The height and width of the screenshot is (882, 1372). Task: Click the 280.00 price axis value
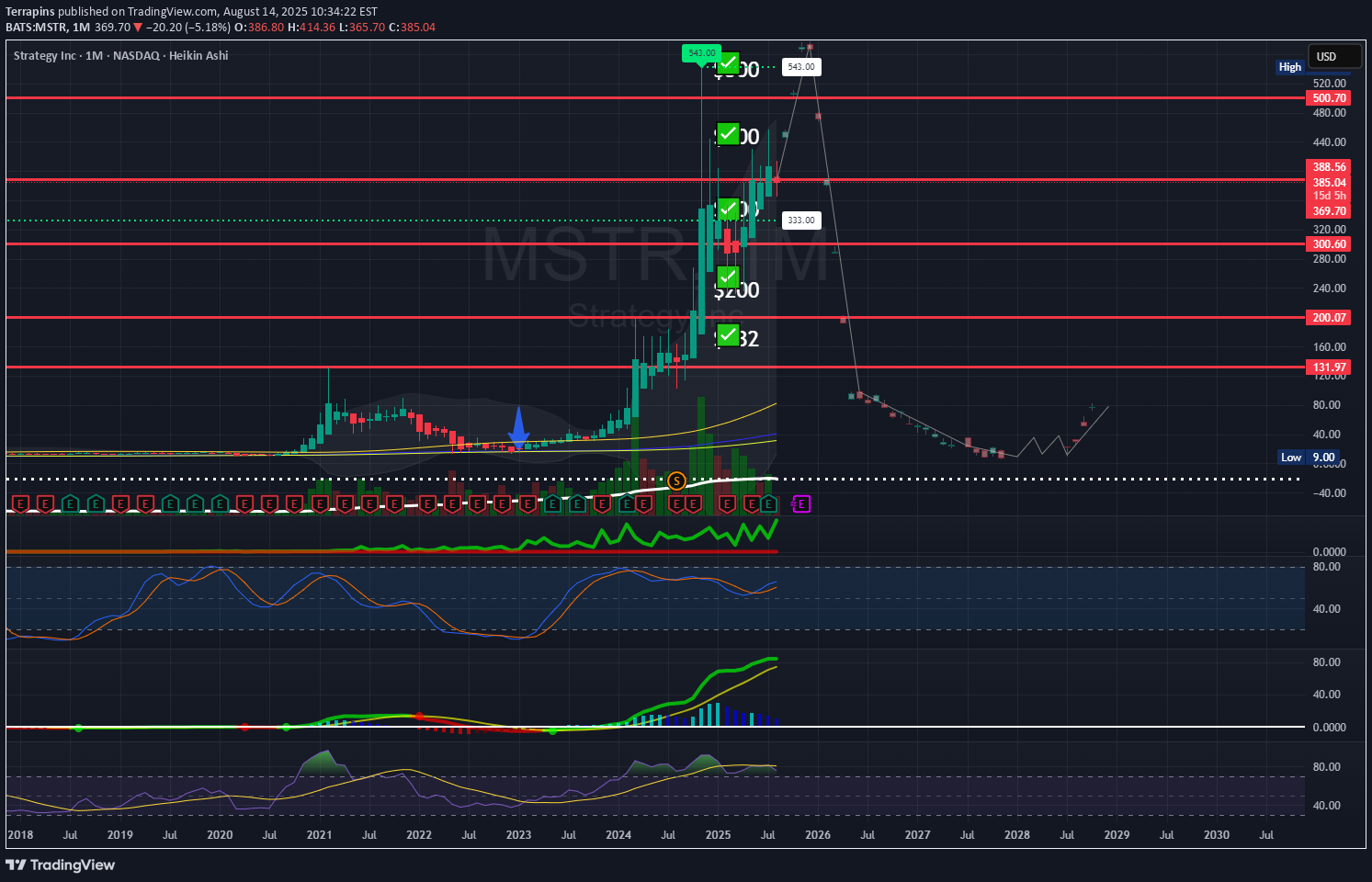coord(1330,259)
